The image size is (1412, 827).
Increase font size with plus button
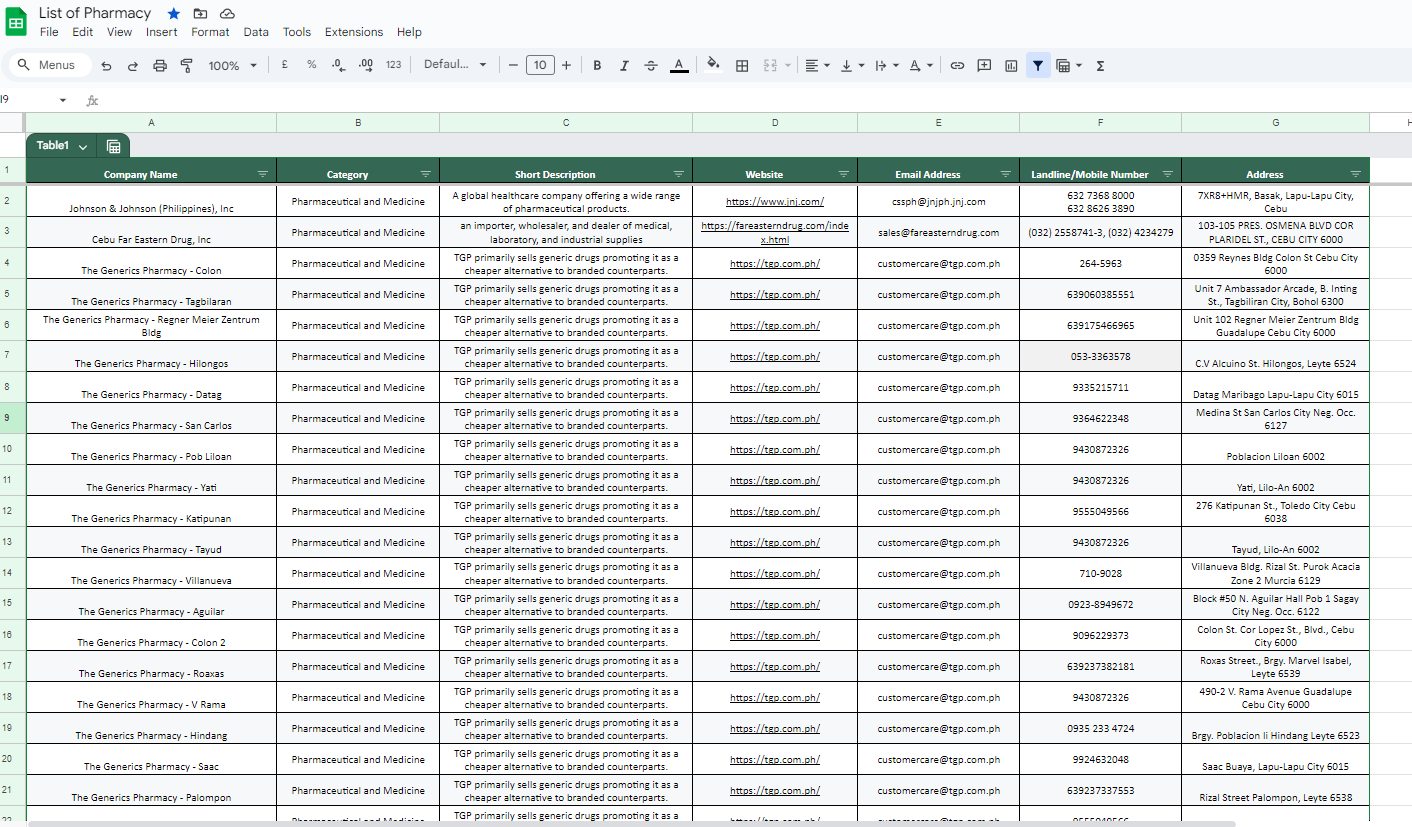tap(566, 65)
